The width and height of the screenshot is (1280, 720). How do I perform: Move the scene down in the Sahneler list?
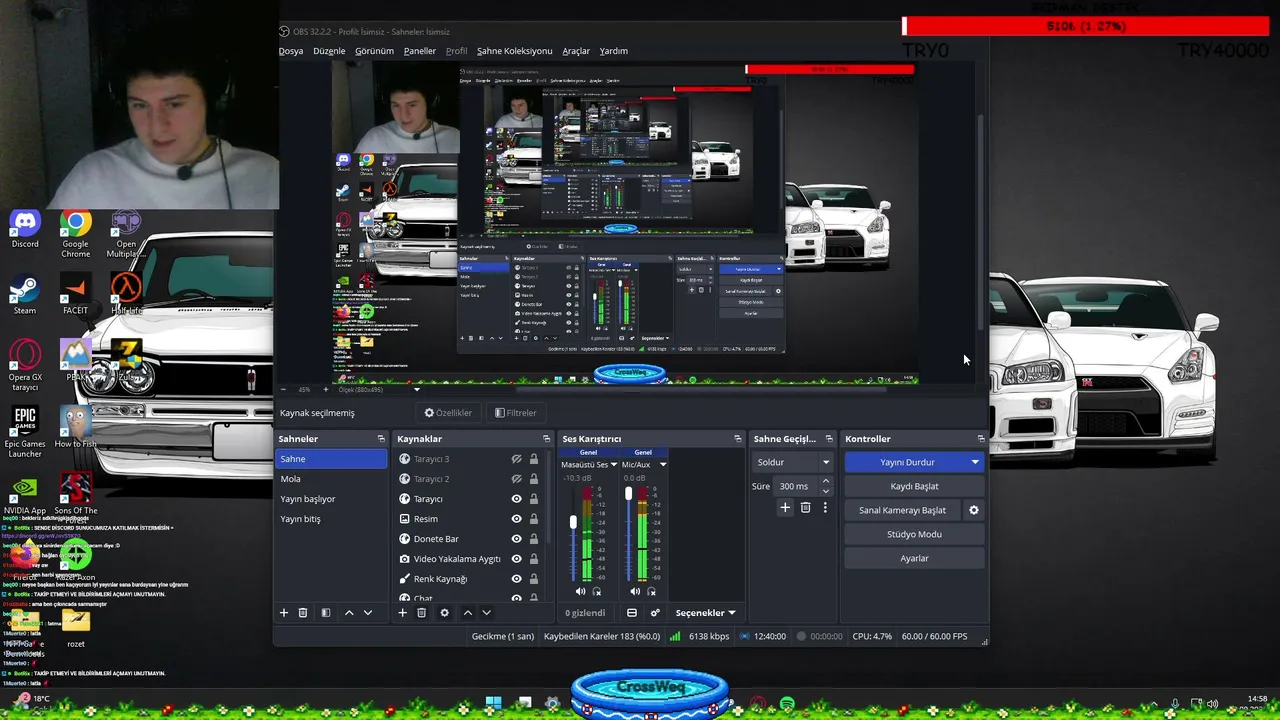pyautogui.click(x=368, y=613)
